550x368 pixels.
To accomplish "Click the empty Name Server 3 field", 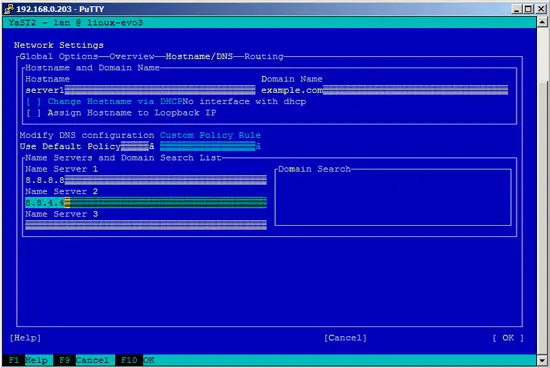I will (x=146, y=225).
